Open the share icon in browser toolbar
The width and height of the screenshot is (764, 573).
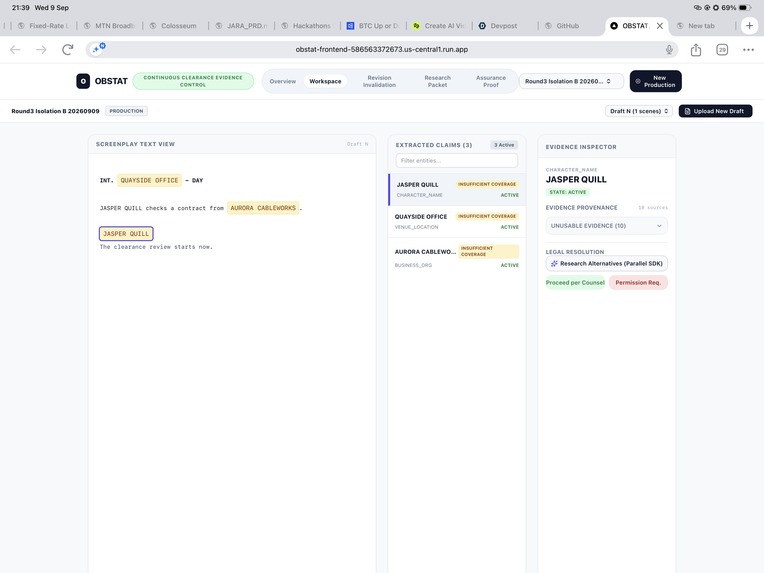pyautogui.click(x=696, y=49)
